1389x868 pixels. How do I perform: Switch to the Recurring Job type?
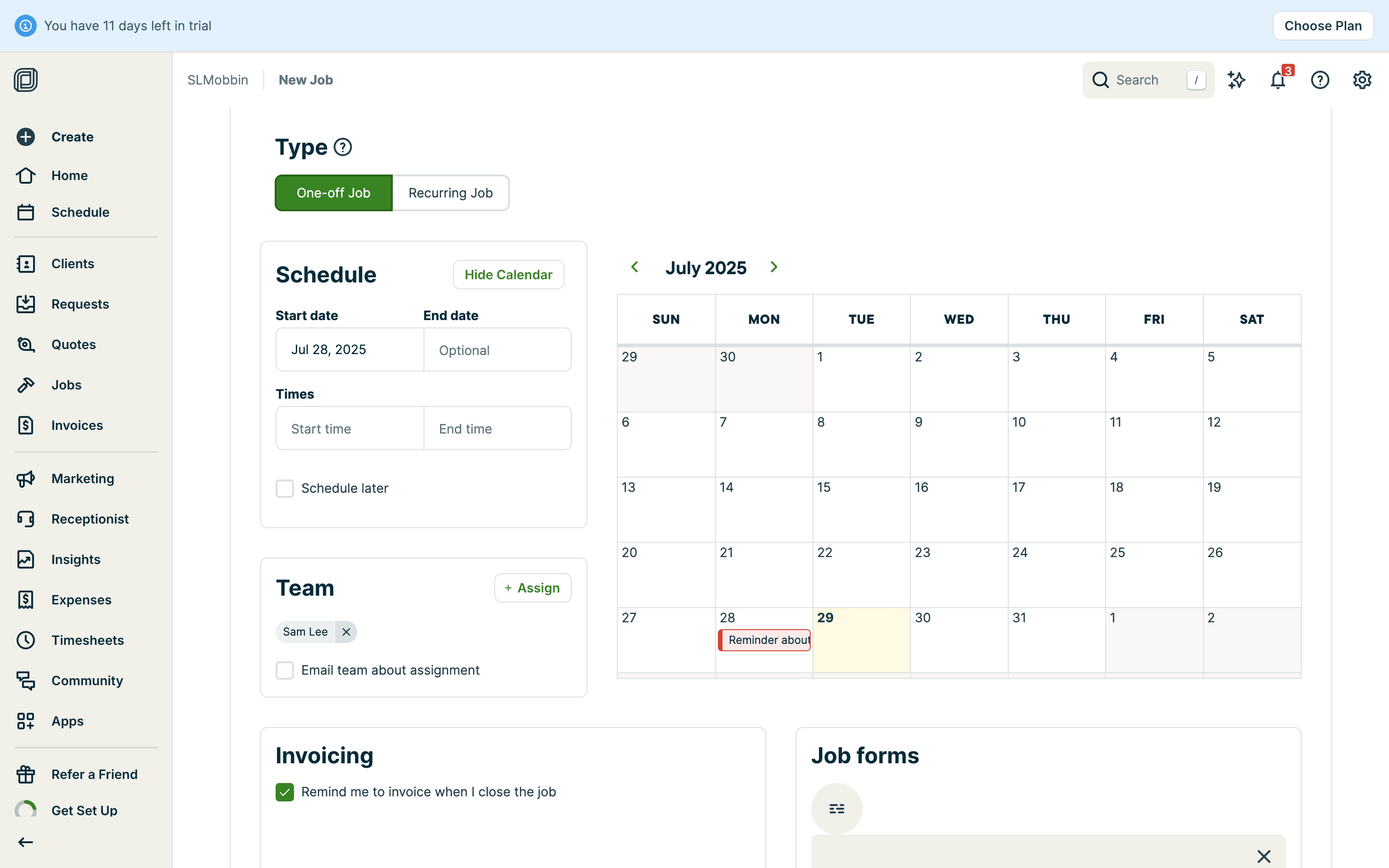[450, 193]
